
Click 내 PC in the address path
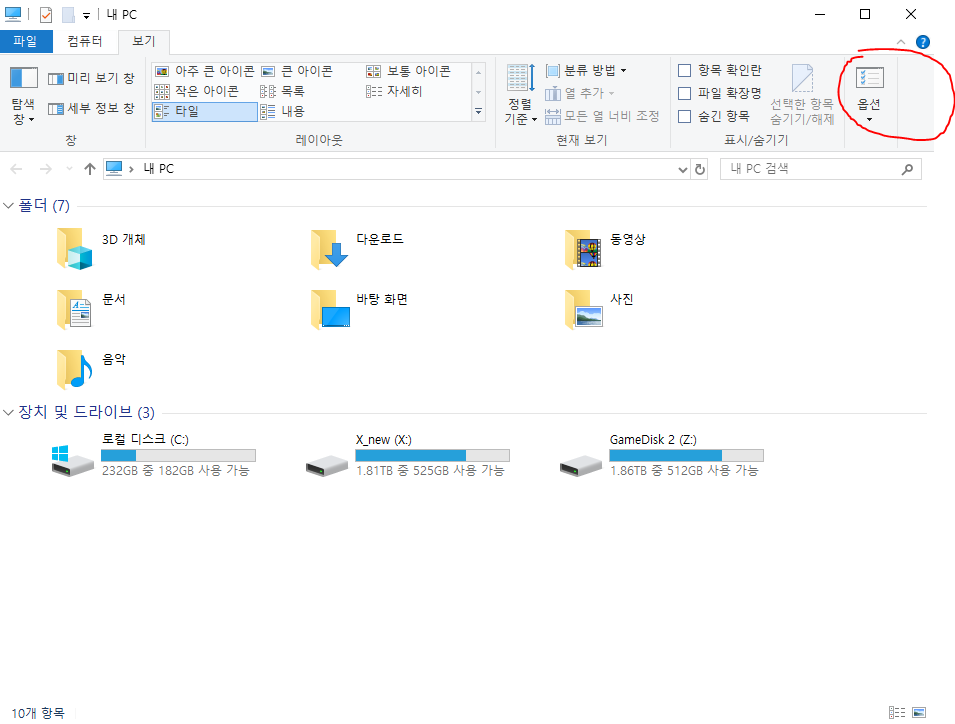(158, 169)
